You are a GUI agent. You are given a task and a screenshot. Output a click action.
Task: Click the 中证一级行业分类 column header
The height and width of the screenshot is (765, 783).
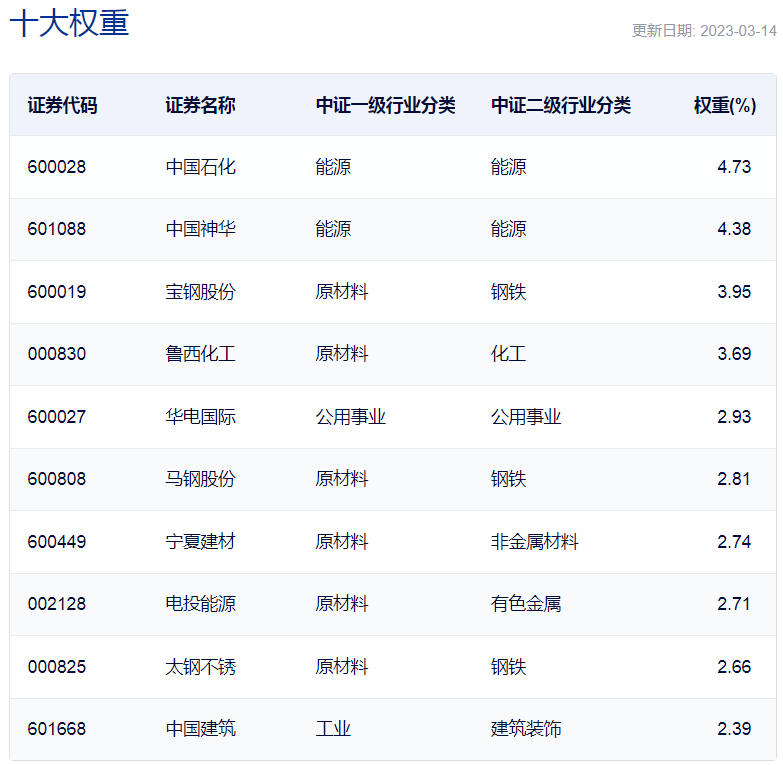(x=385, y=105)
